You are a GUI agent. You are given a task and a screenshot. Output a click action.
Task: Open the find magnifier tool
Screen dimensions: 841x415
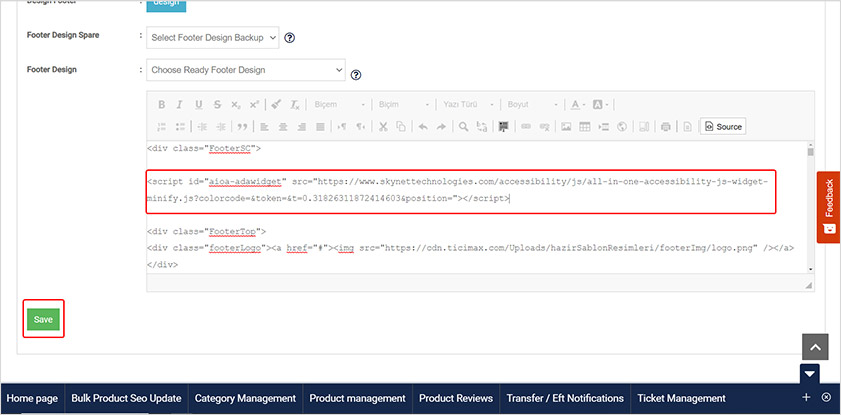pyautogui.click(x=463, y=127)
